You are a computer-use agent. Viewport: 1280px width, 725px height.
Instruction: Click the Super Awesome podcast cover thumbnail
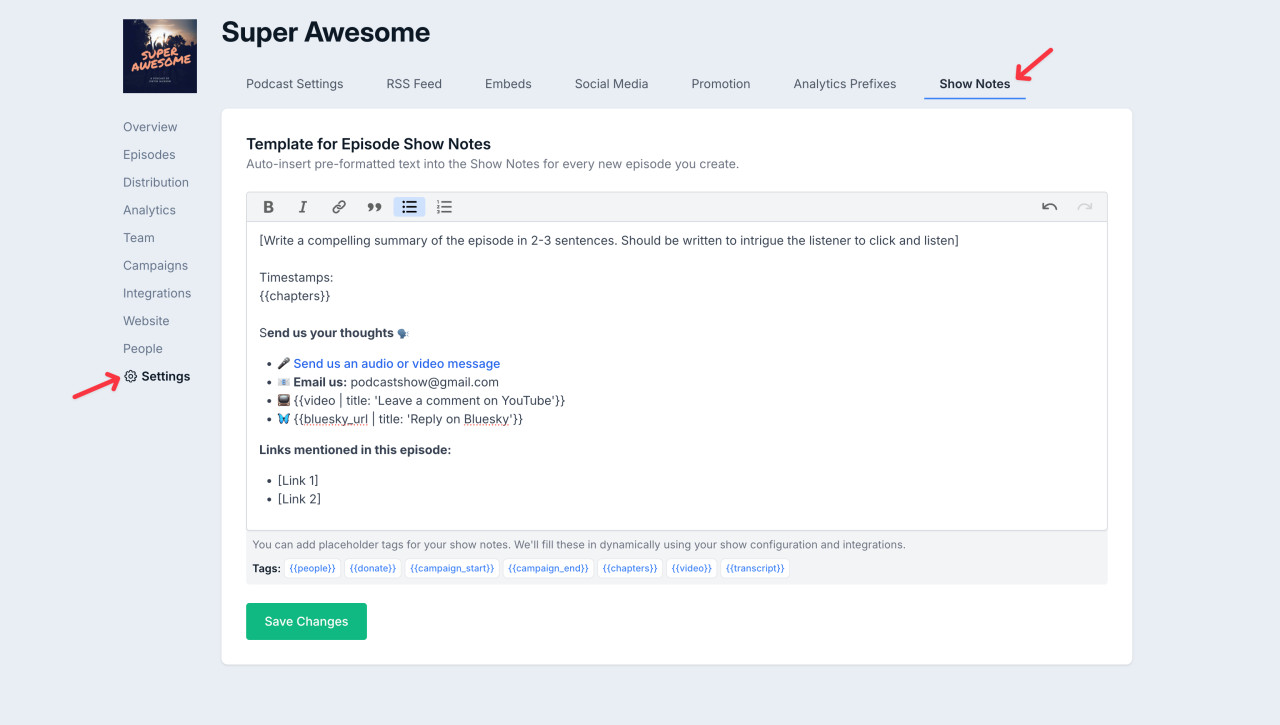(x=160, y=56)
